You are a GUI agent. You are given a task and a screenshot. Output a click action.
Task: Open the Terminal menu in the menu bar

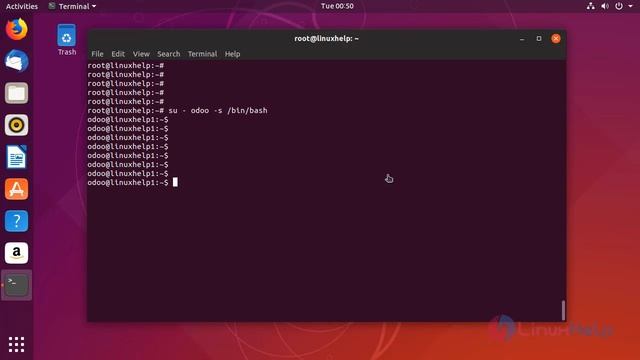click(x=202, y=54)
